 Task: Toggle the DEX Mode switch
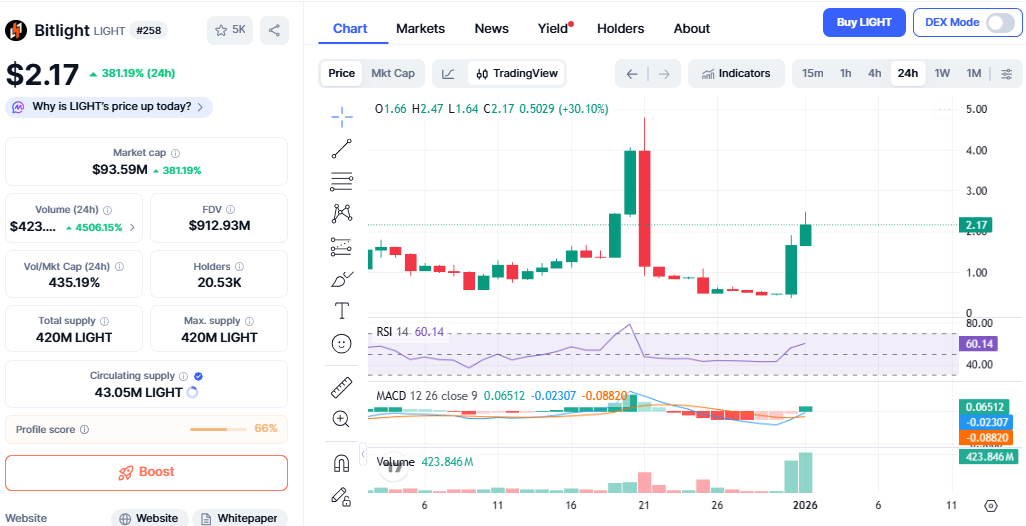point(999,23)
